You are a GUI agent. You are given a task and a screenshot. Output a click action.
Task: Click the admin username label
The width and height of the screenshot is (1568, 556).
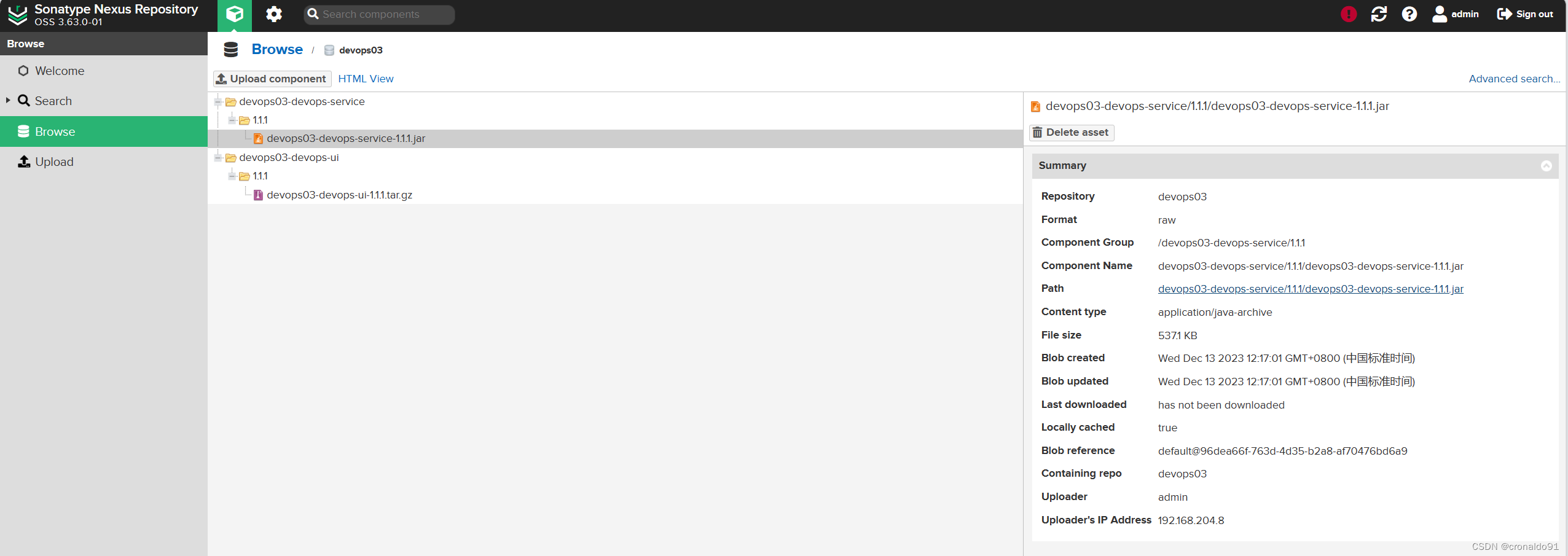point(1465,14)
